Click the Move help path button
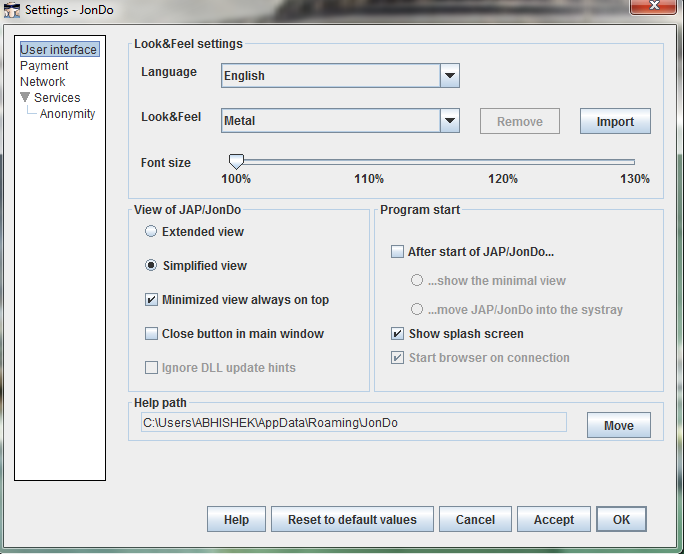 point(619,425)
